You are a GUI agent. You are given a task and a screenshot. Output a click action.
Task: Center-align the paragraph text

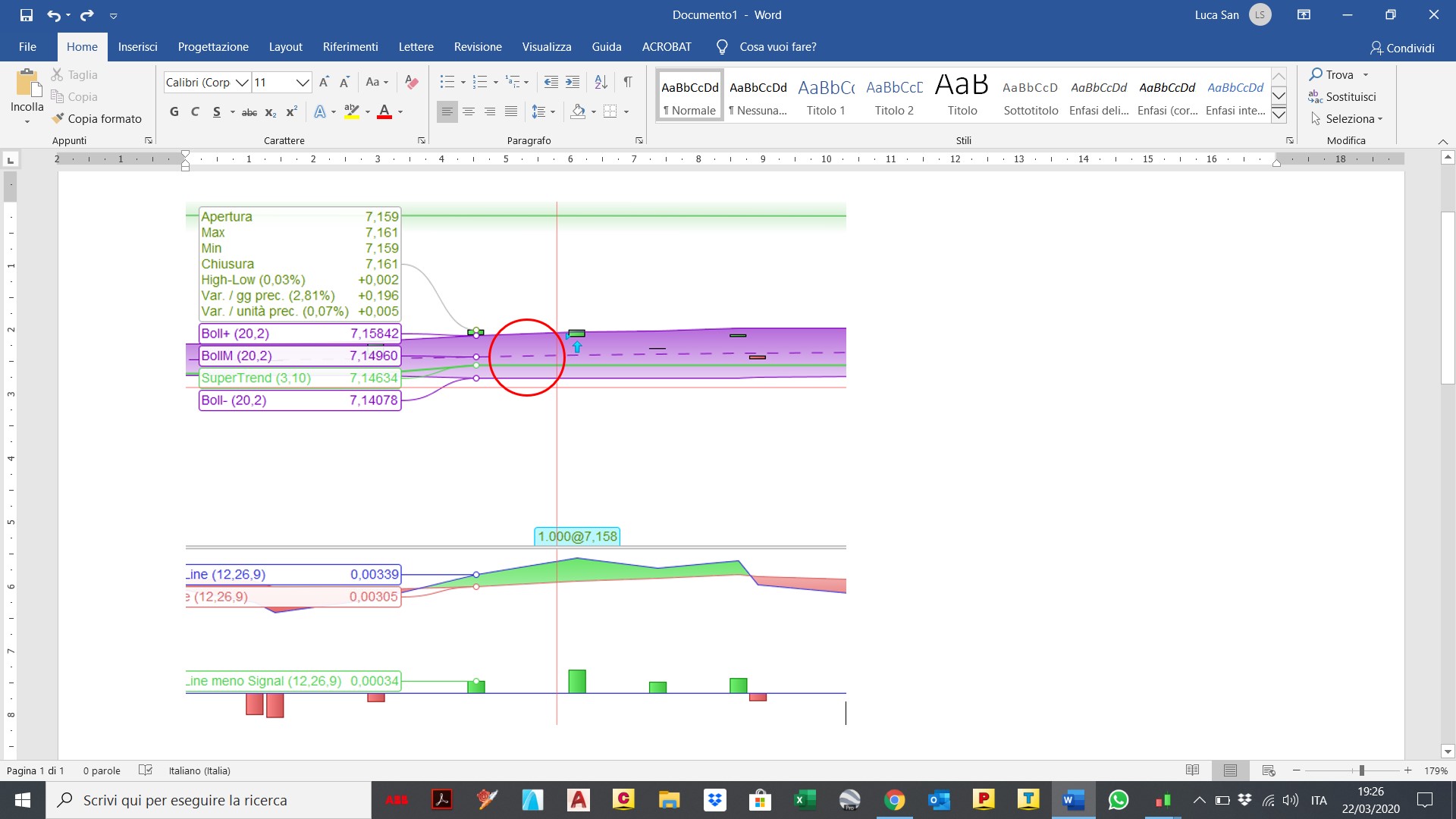[x=469, y=112]
